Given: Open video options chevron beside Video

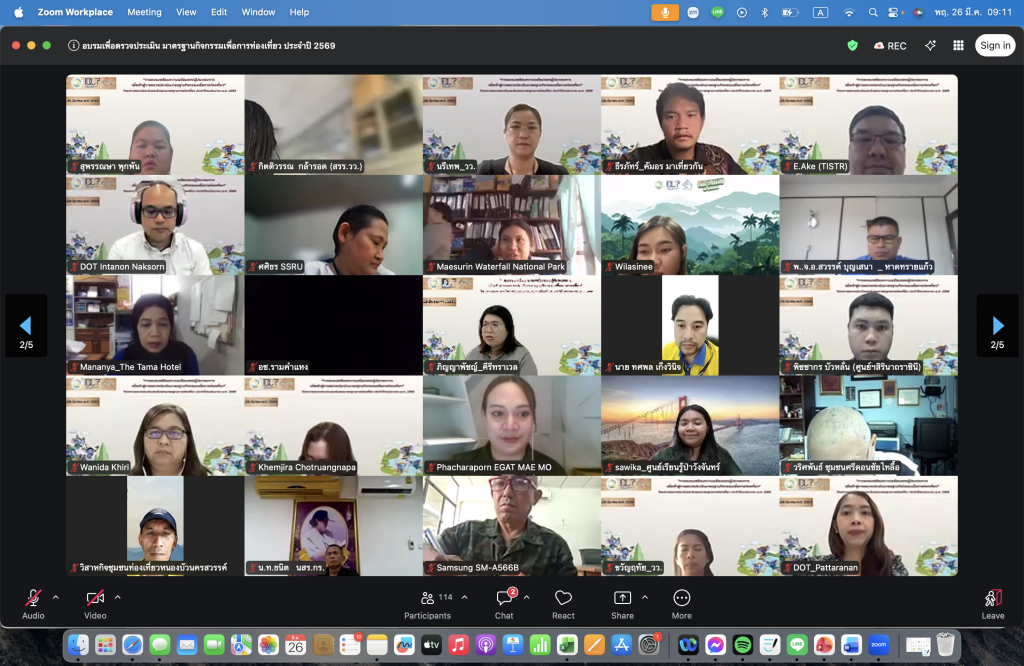Looking at the screenshot, I should [x=117, y=597].
